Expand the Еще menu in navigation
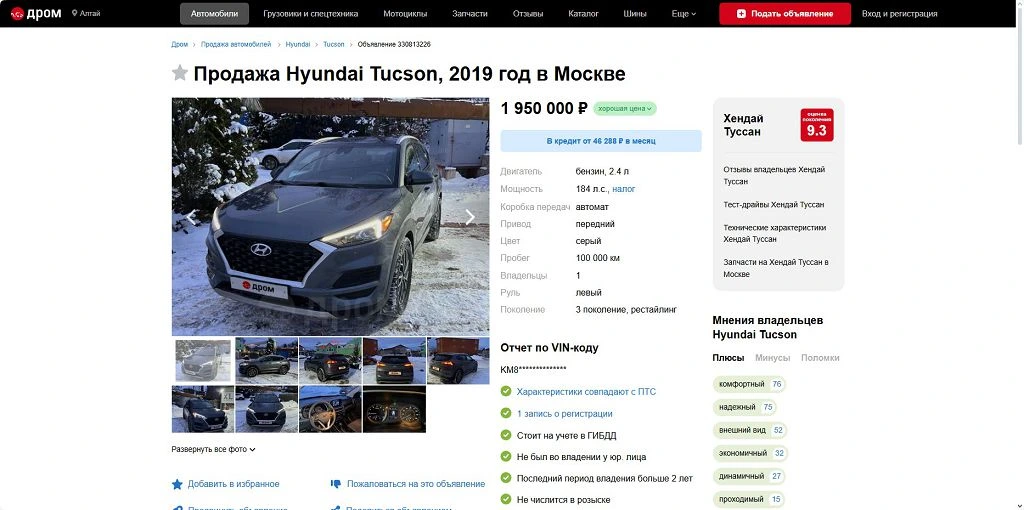Image resolution: width=1024 pixels, height=510 pixels. 684,13
